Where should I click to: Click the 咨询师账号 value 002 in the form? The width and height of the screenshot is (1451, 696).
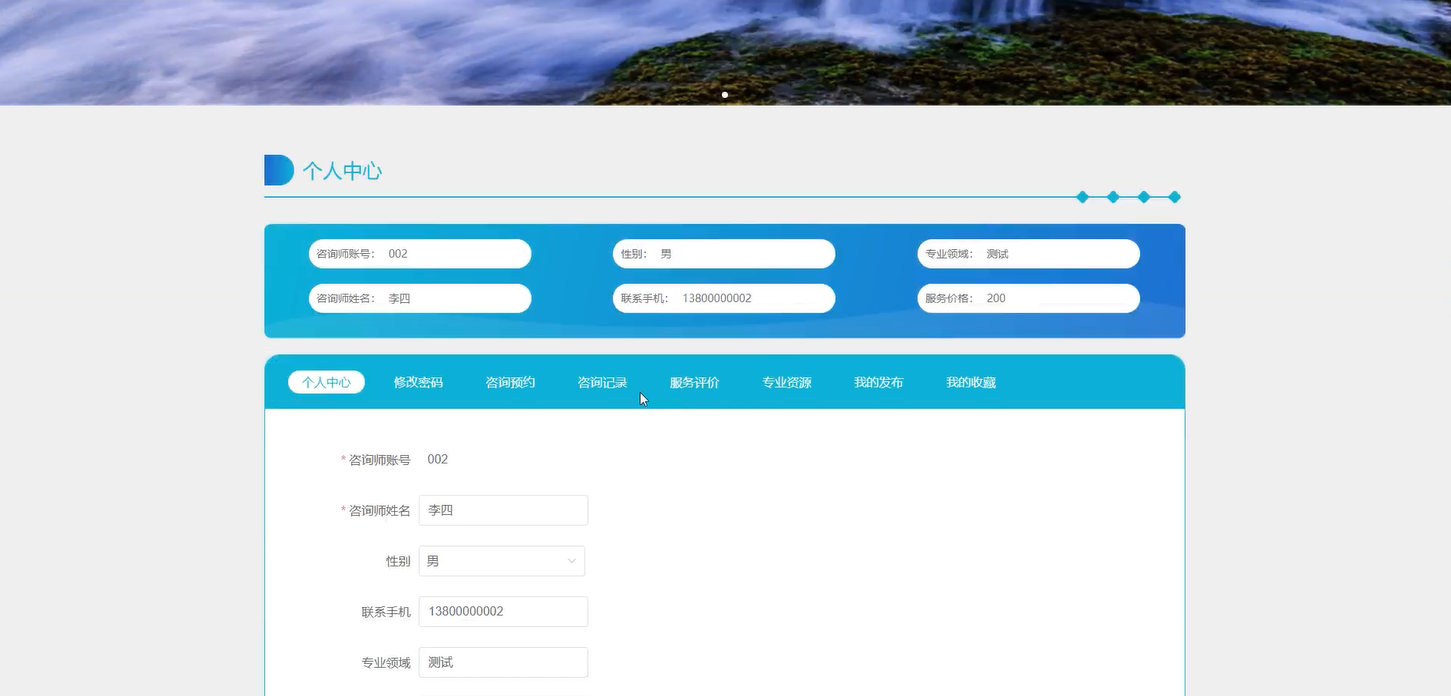coord(437,459)
